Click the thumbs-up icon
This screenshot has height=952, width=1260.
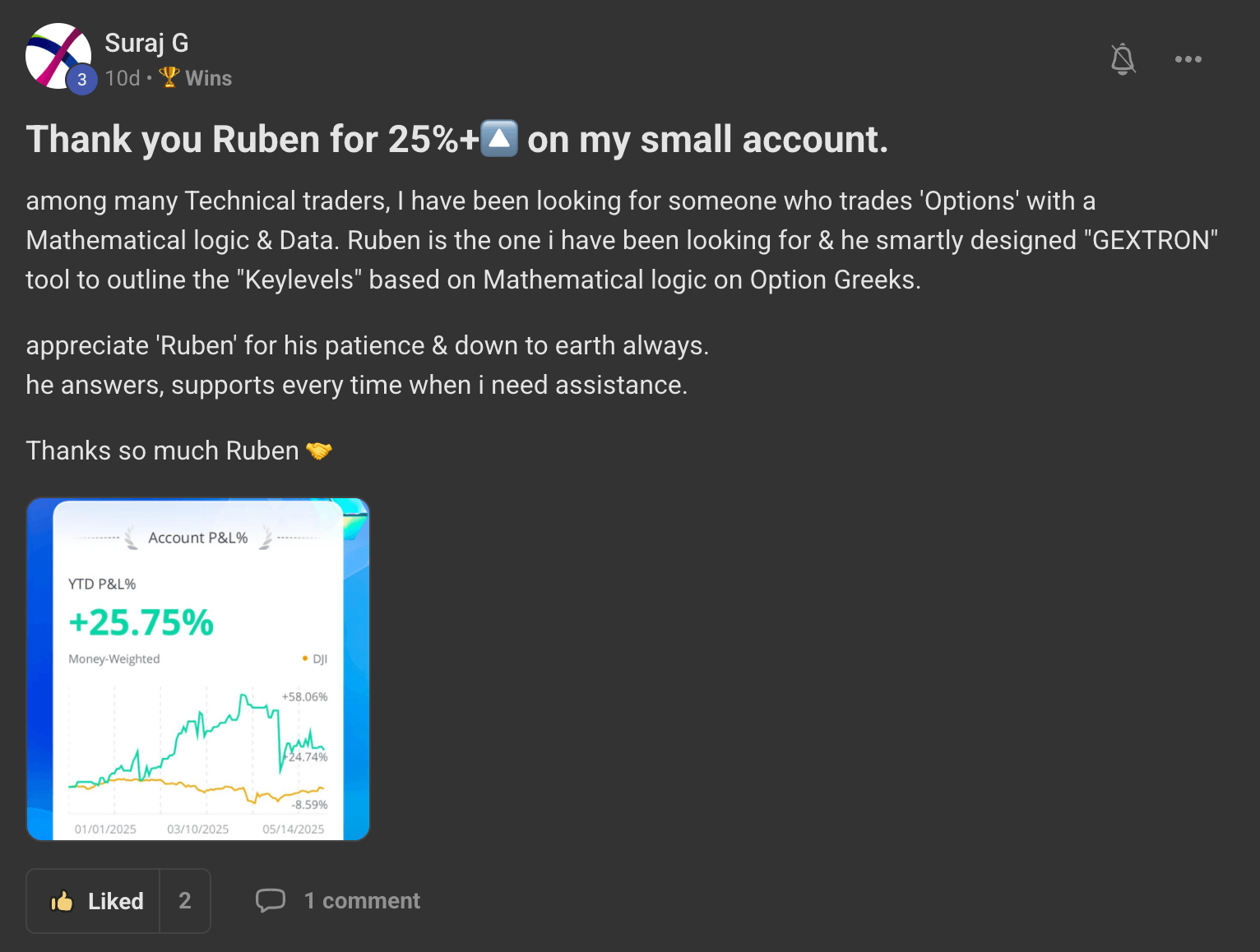[62, 901]
